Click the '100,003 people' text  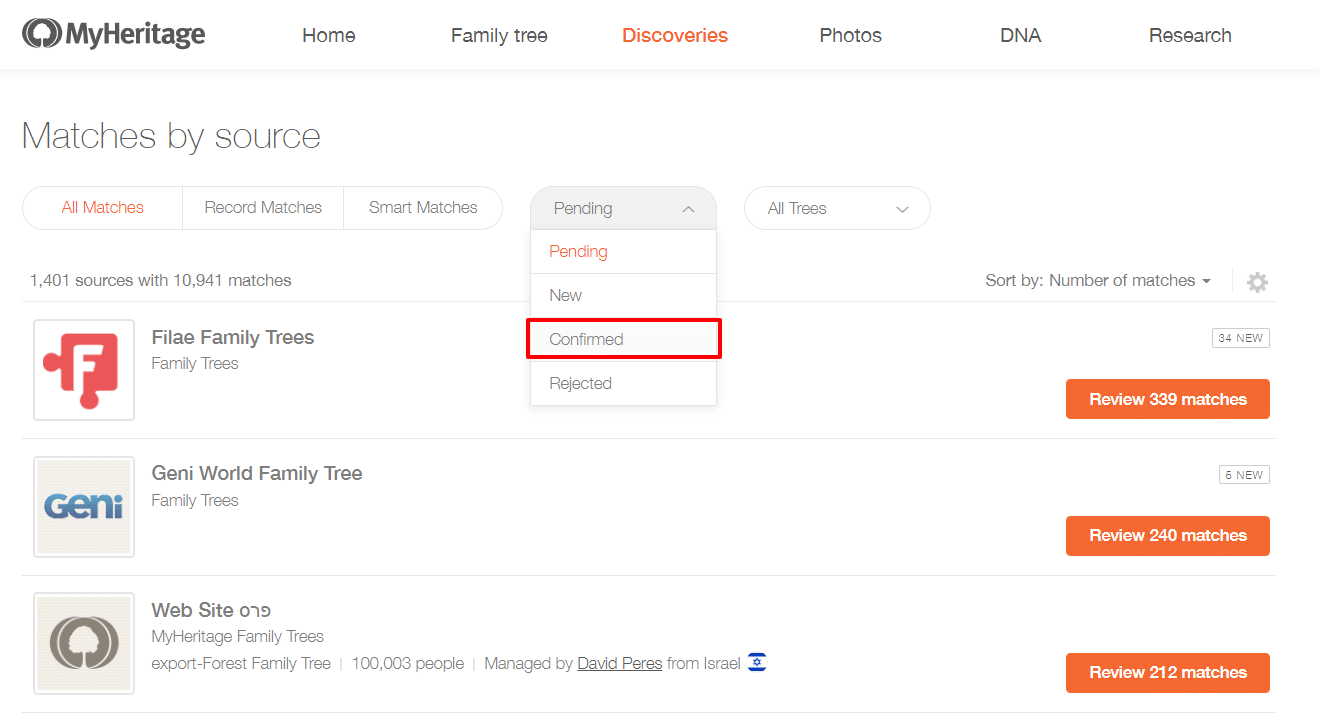[x=408, y=663]
